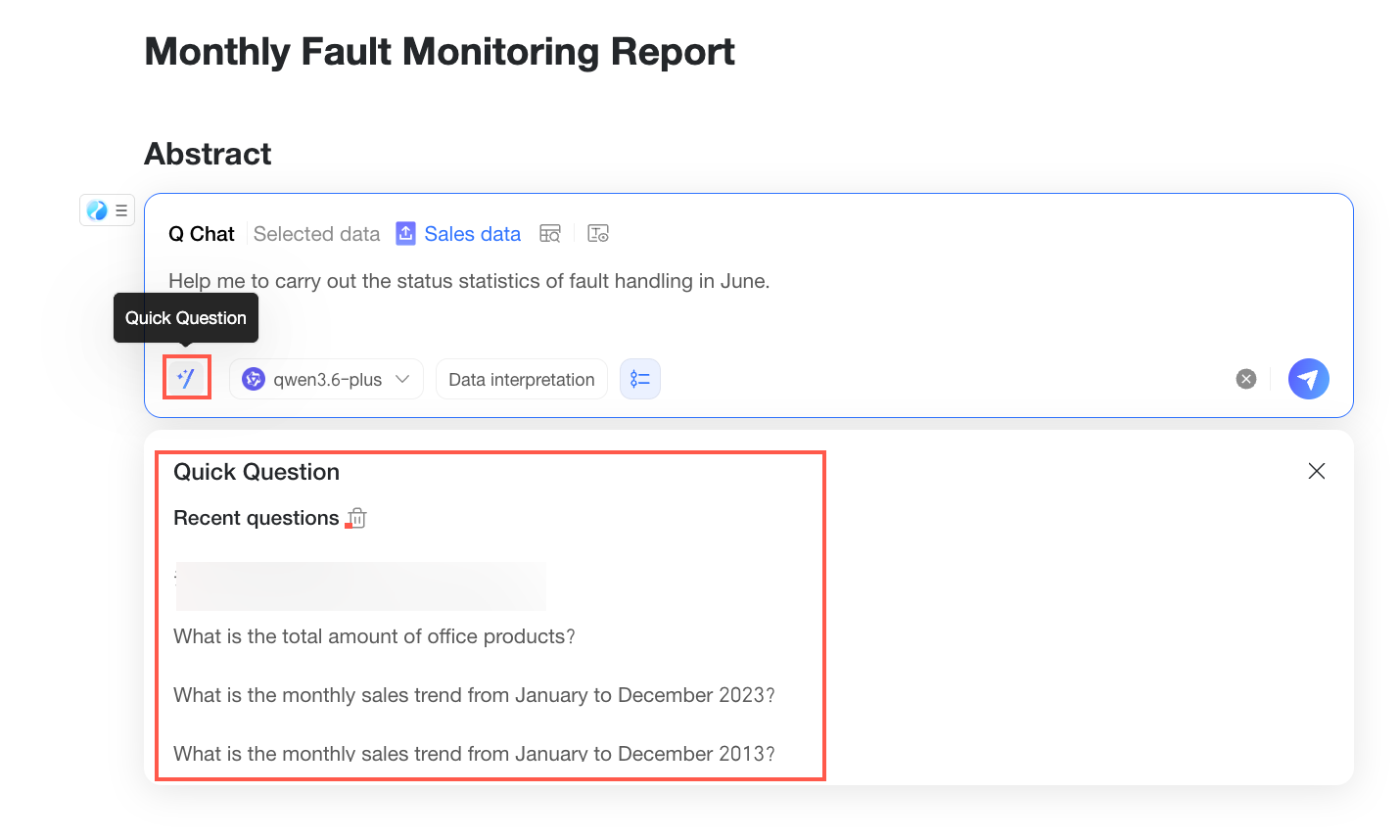This screenshot has height=840, width=1400.
Task: Open the Sales data link
Action: point(472,234)
